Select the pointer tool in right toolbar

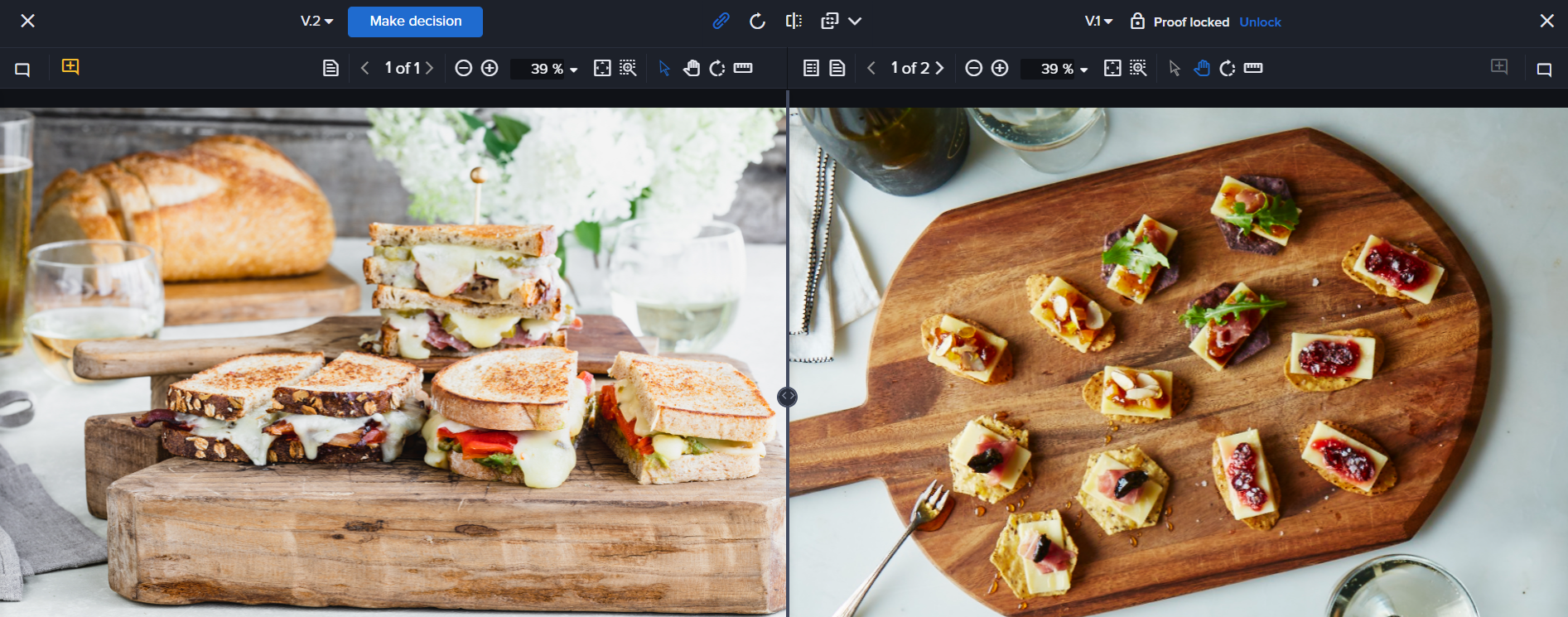pos(1175,68)
